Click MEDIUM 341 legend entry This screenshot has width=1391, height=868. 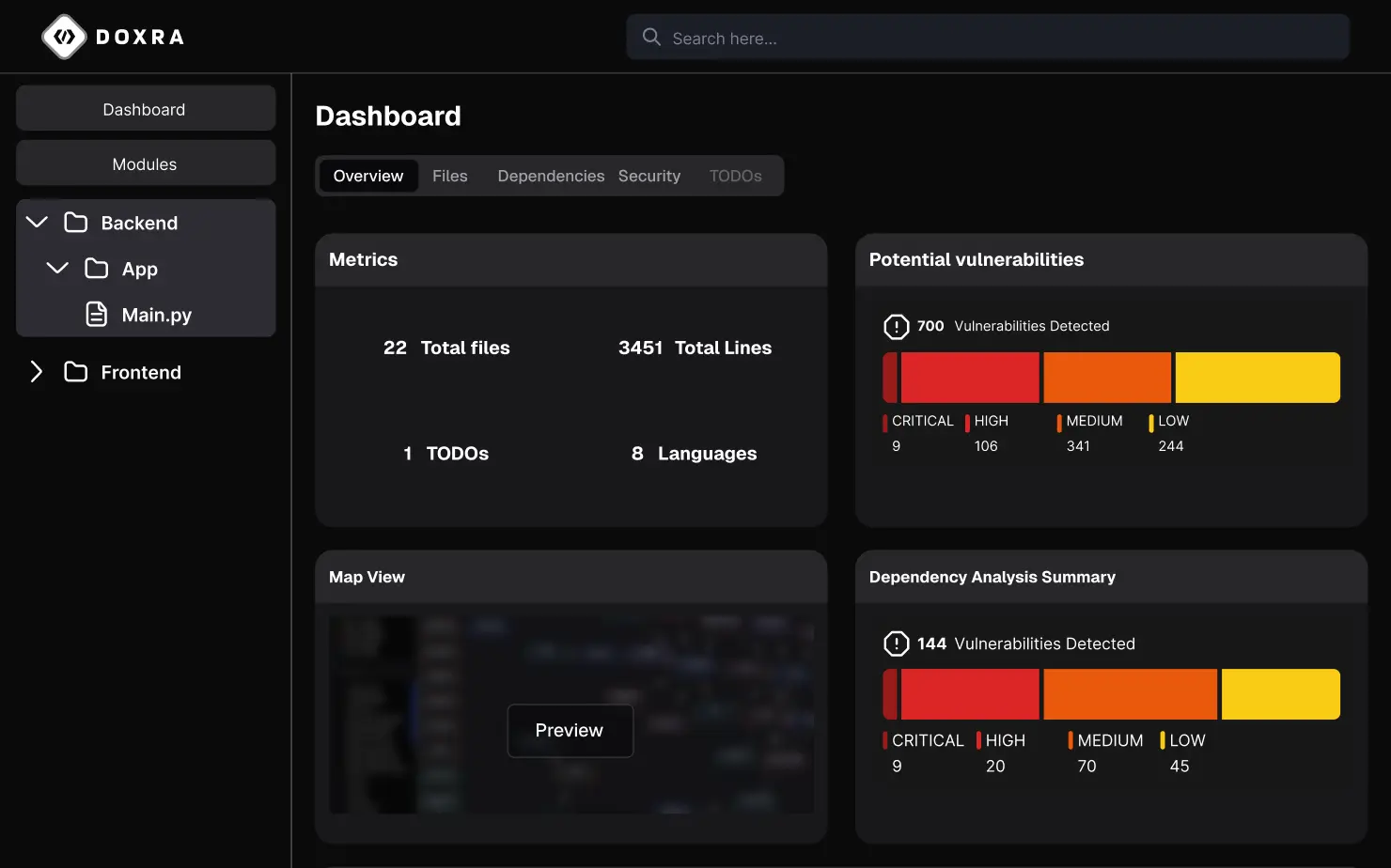coord(1090,433)
